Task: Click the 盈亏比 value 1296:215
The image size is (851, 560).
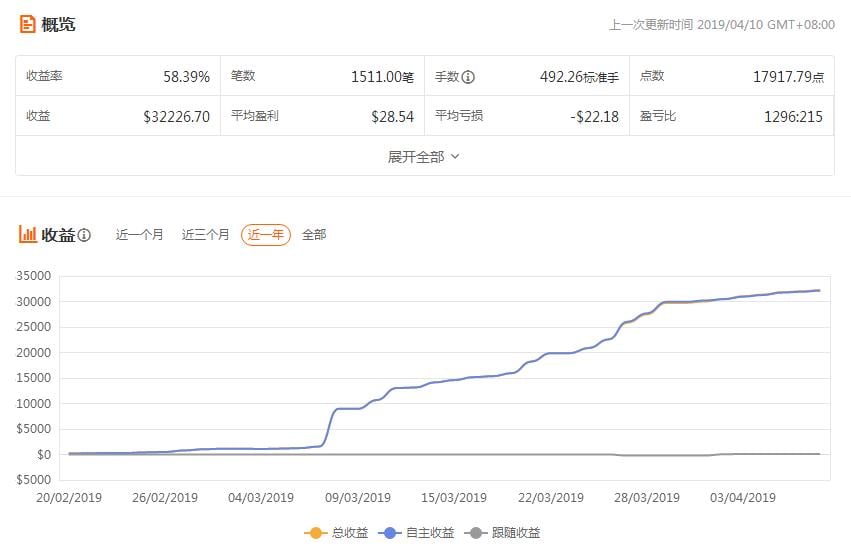Action: [x=793, y=117]
